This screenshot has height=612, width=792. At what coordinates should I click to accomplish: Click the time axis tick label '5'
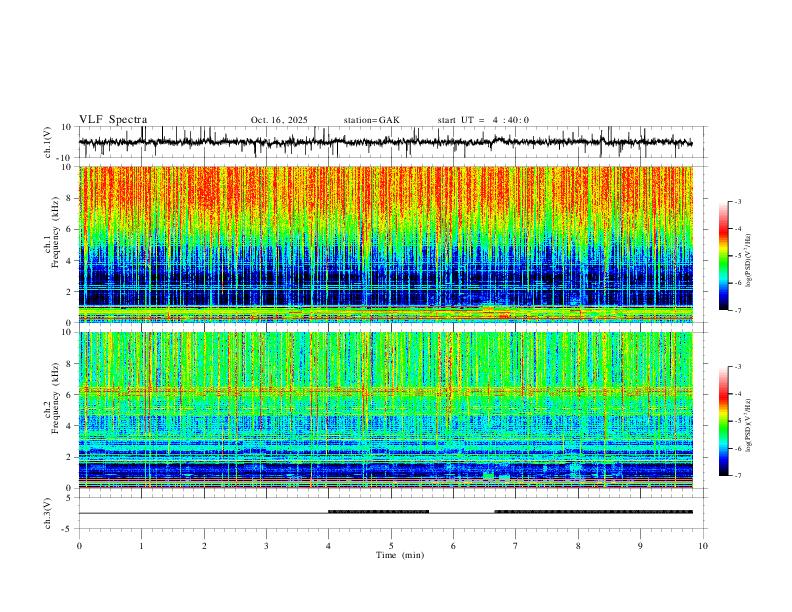[x=391, y=546]
